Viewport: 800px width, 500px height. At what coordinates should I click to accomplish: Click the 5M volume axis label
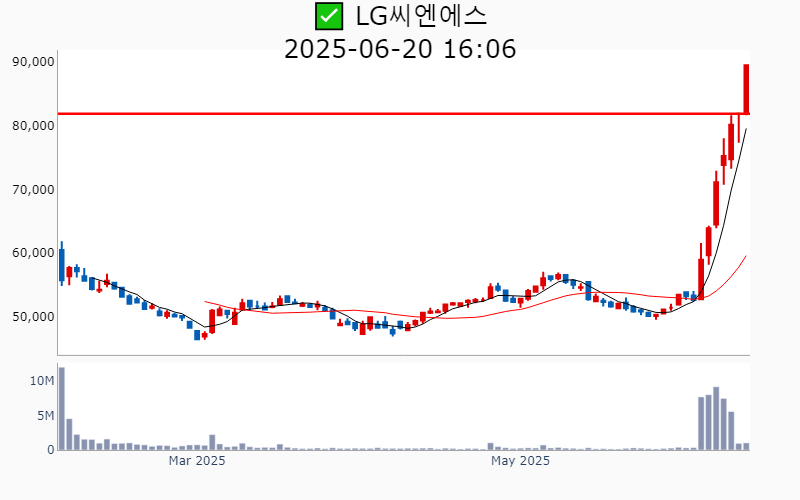45,416
